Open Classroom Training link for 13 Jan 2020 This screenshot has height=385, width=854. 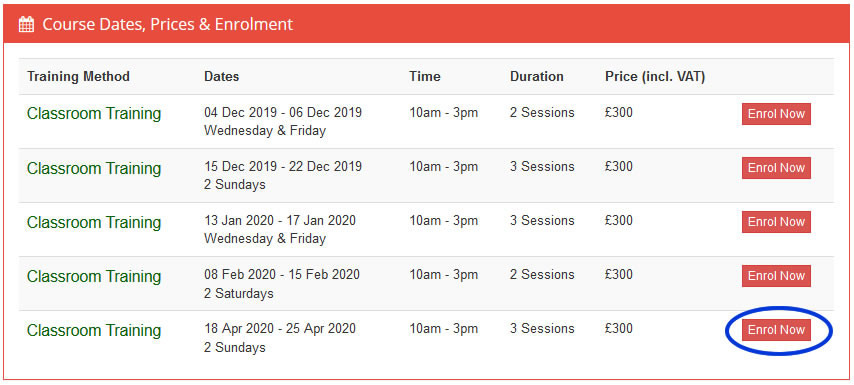[x=94, y=222]
